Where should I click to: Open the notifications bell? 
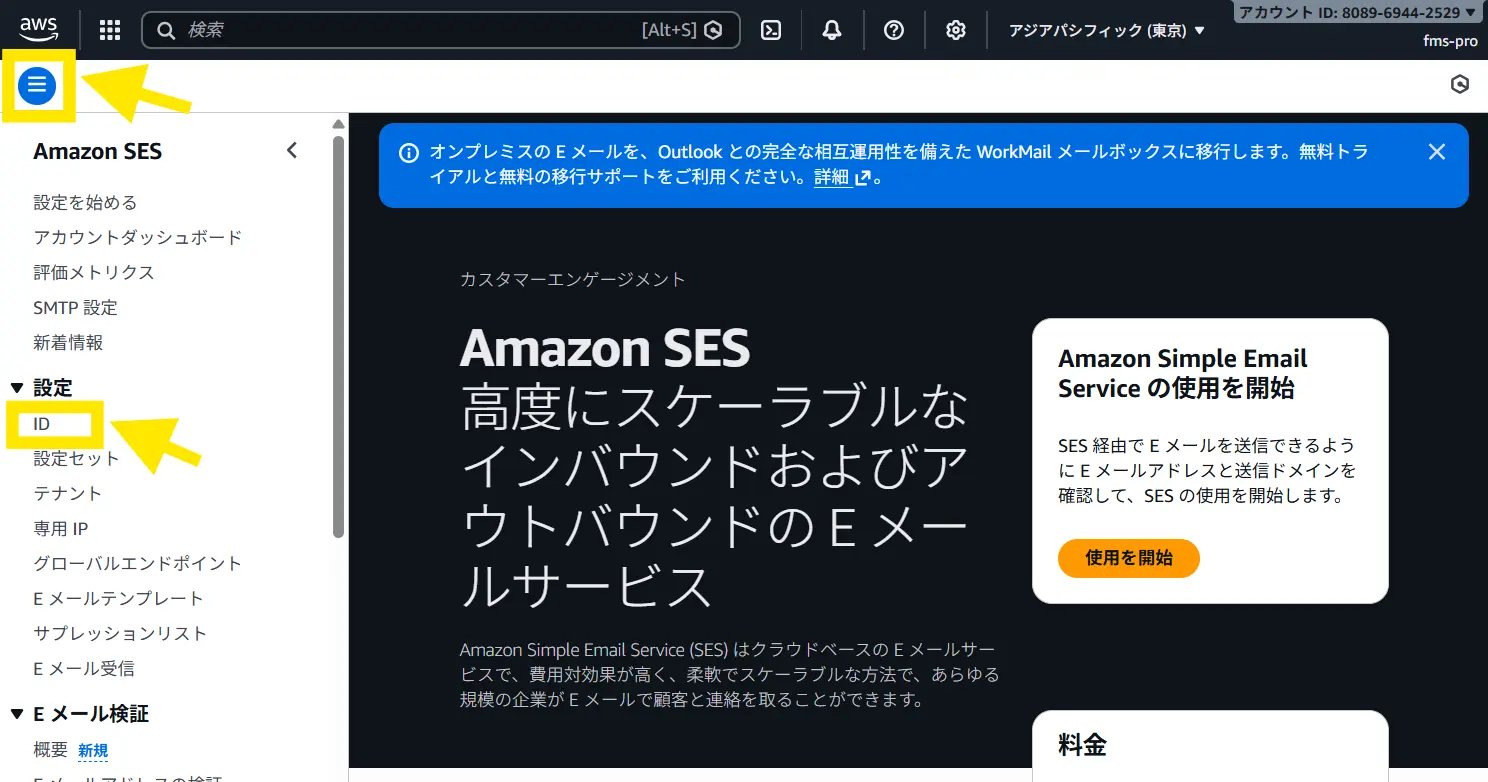(x=832, y=30)
